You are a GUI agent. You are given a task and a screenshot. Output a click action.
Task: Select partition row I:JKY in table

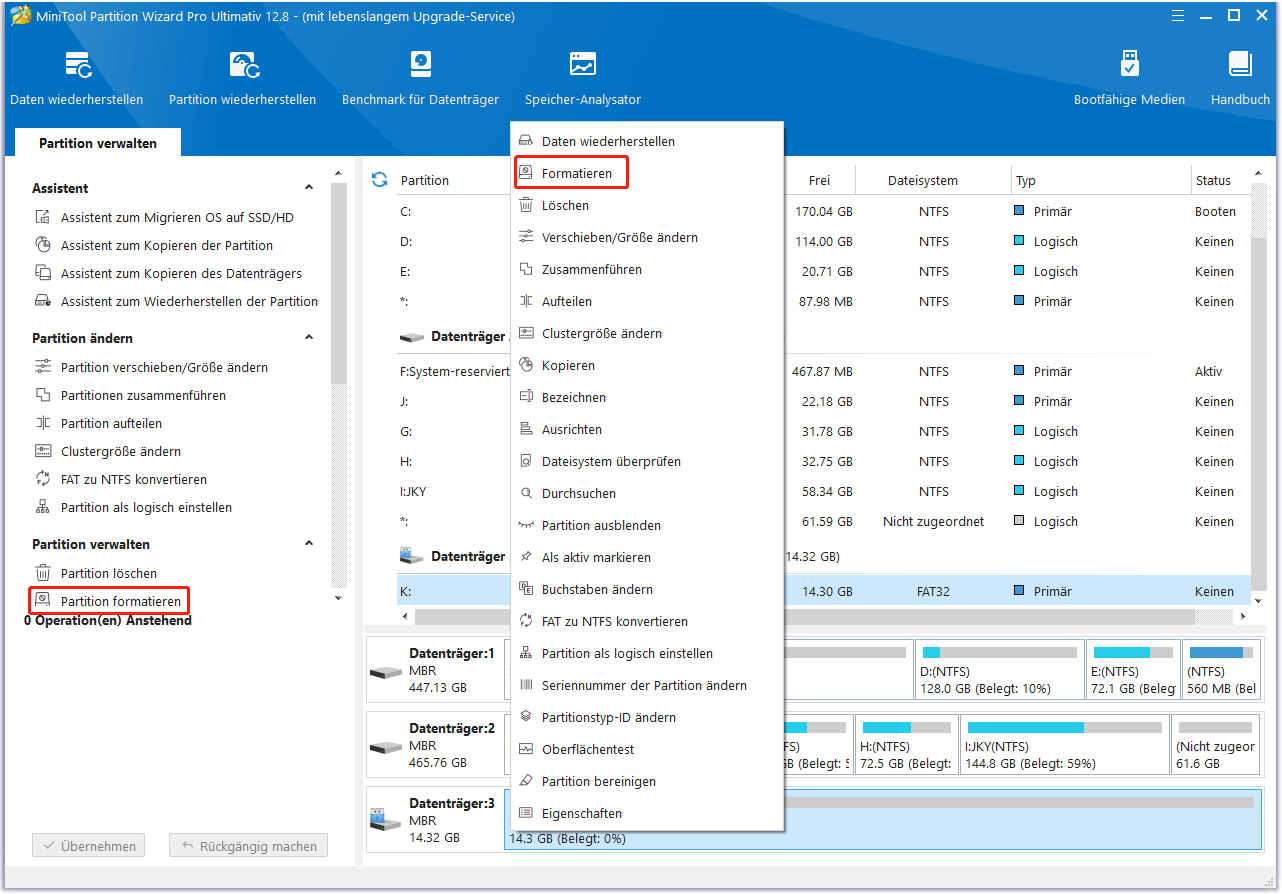pos(824,491)
